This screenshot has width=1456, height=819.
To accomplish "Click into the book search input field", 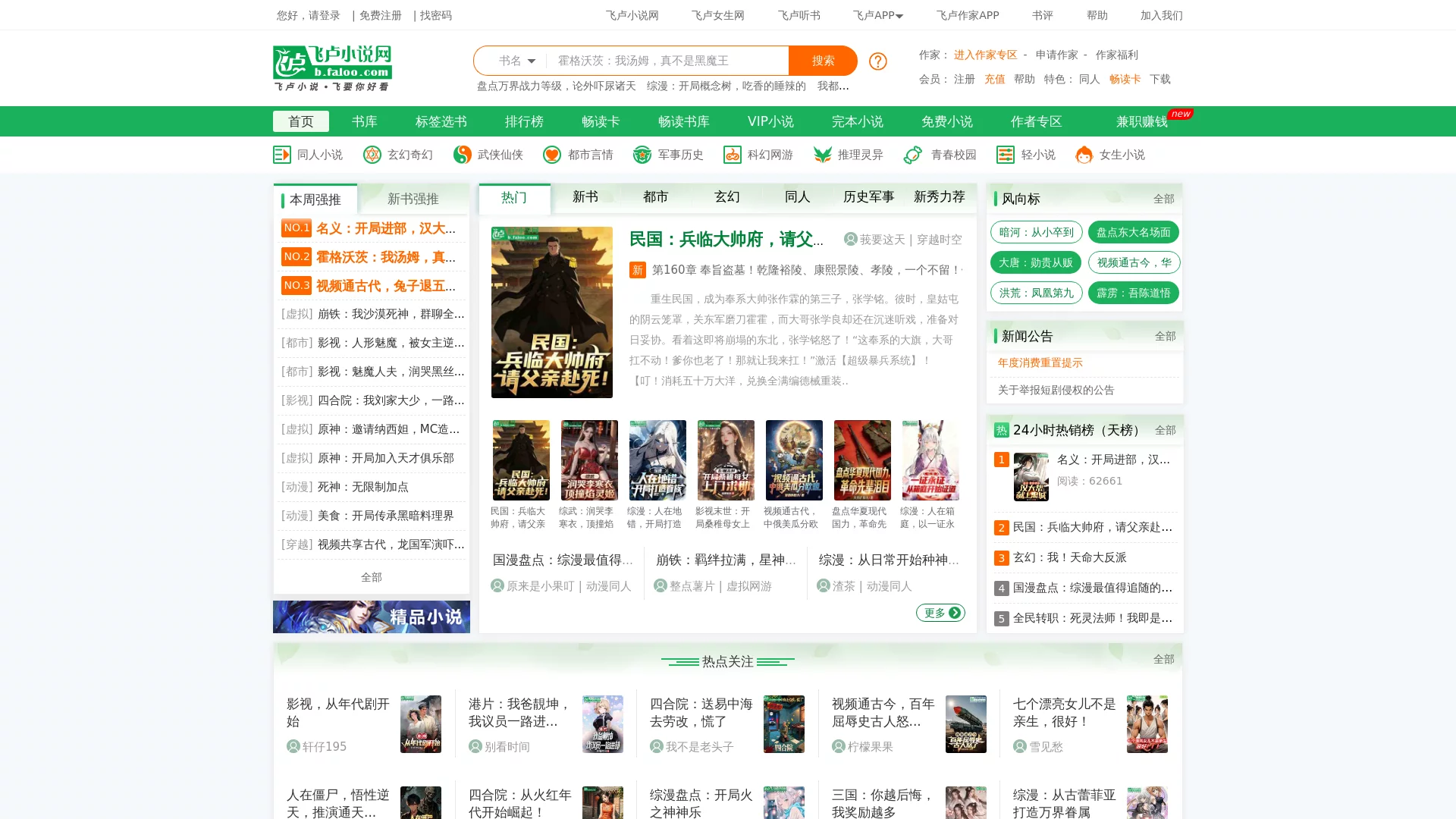I will pyautogui.click(x=667, y=61).
